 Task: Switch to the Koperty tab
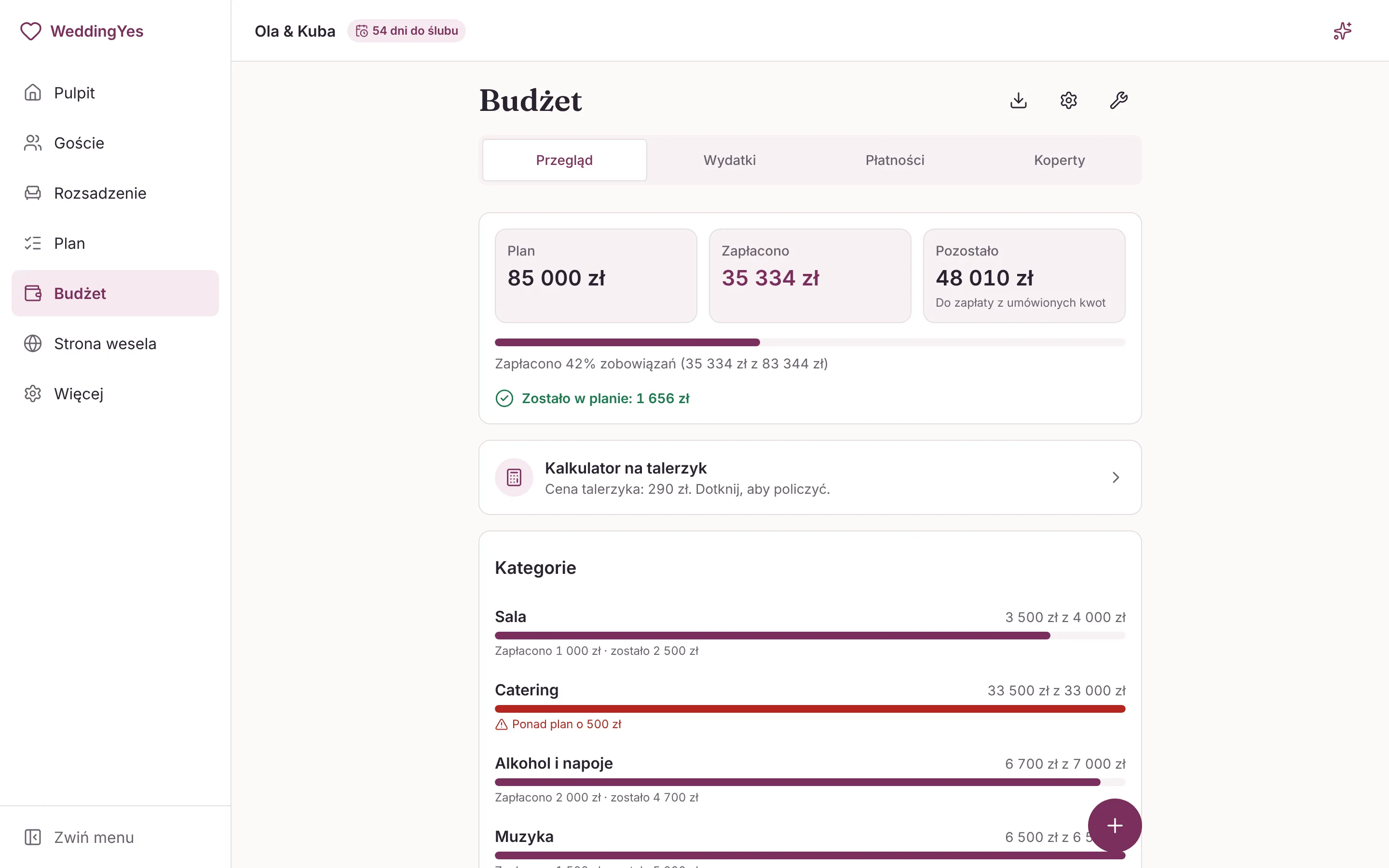1060,160
